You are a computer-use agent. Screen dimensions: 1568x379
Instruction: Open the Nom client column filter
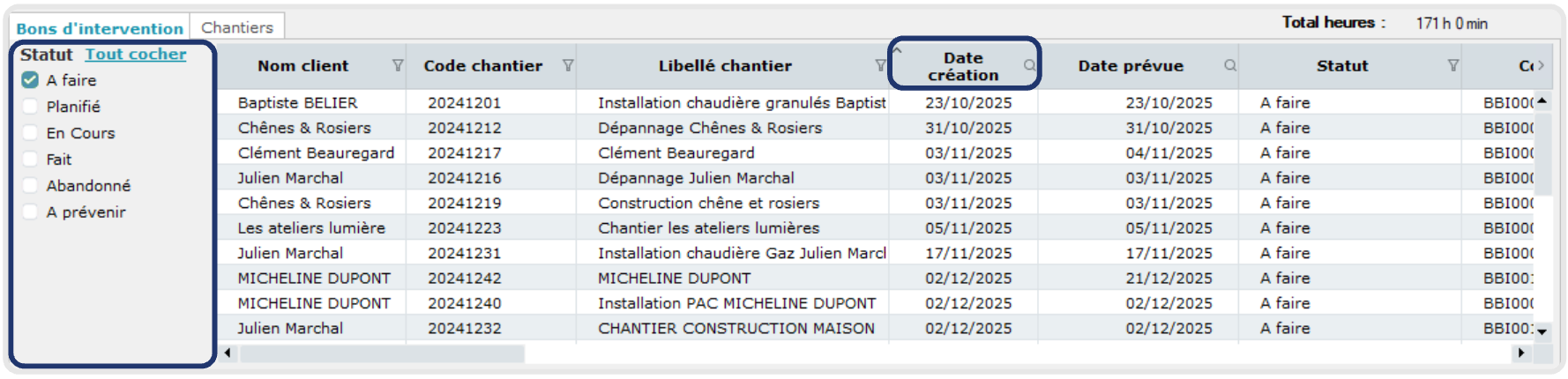(398, 65)
